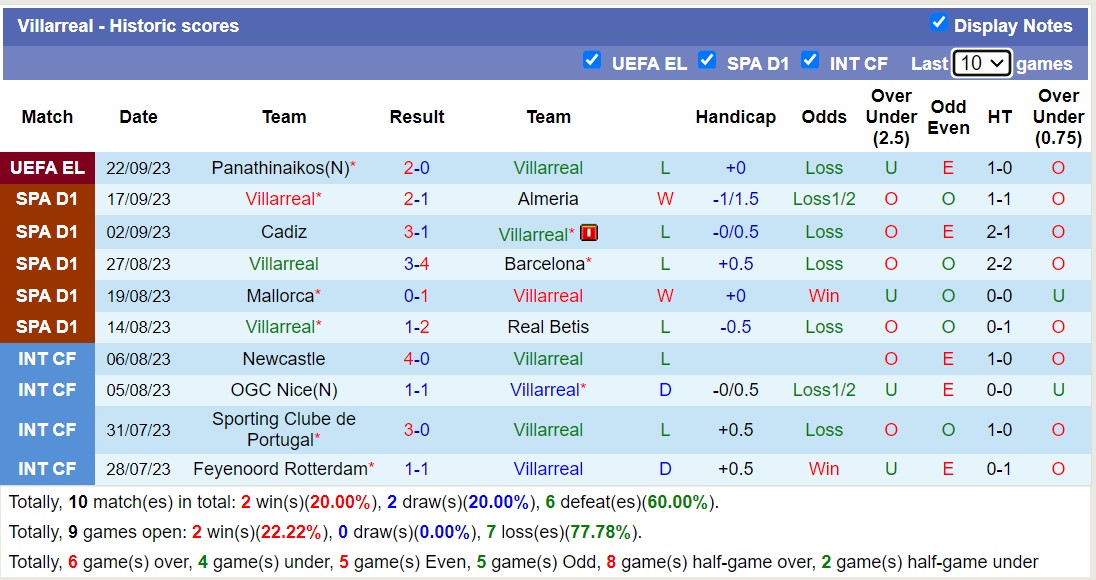Image resolution: width=1096 pixels, height=580 pixels.
Task: Click the Over Under (2.5) column header
Action: coord(891,117)
